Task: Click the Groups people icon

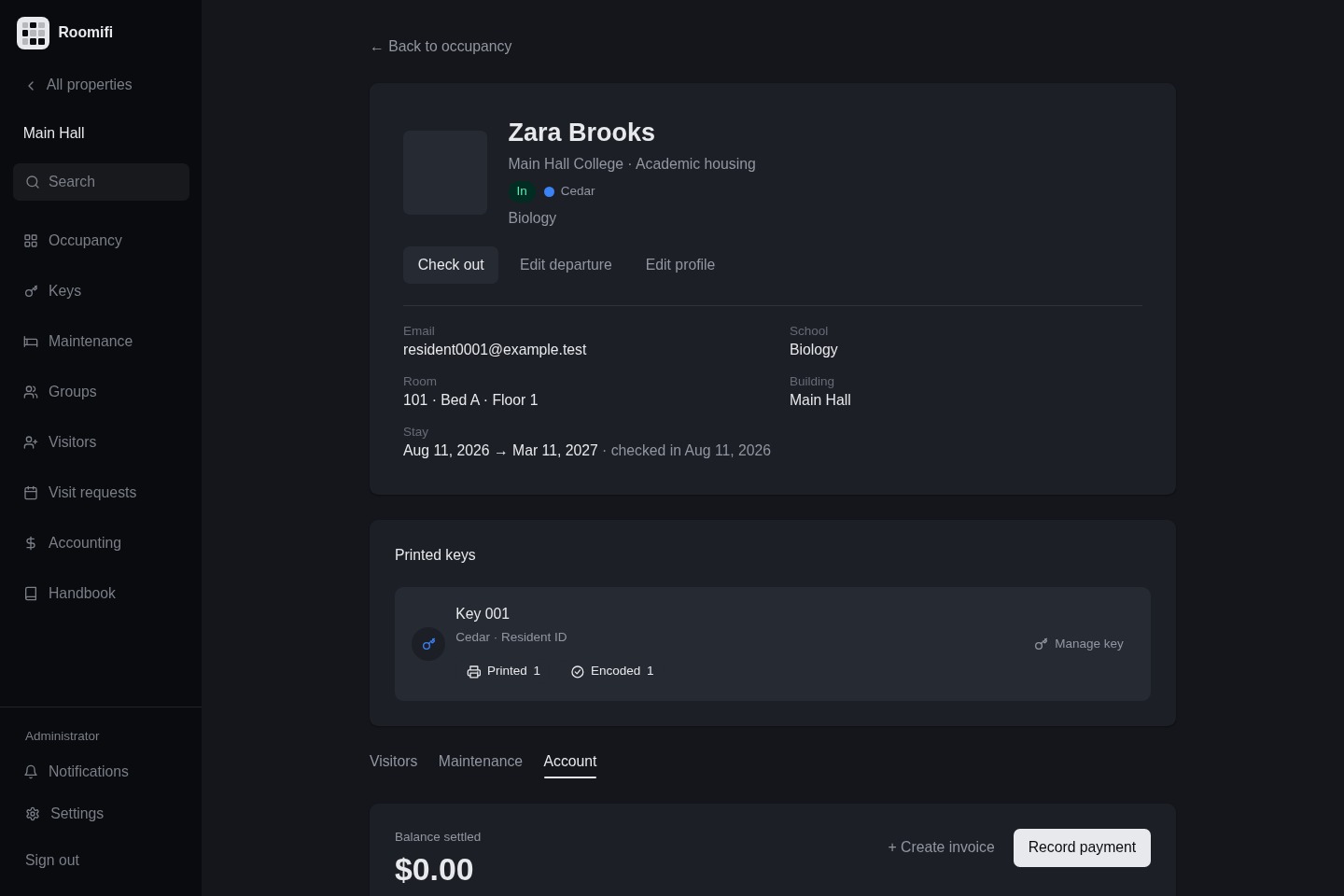Action: (x=31, y=392)
